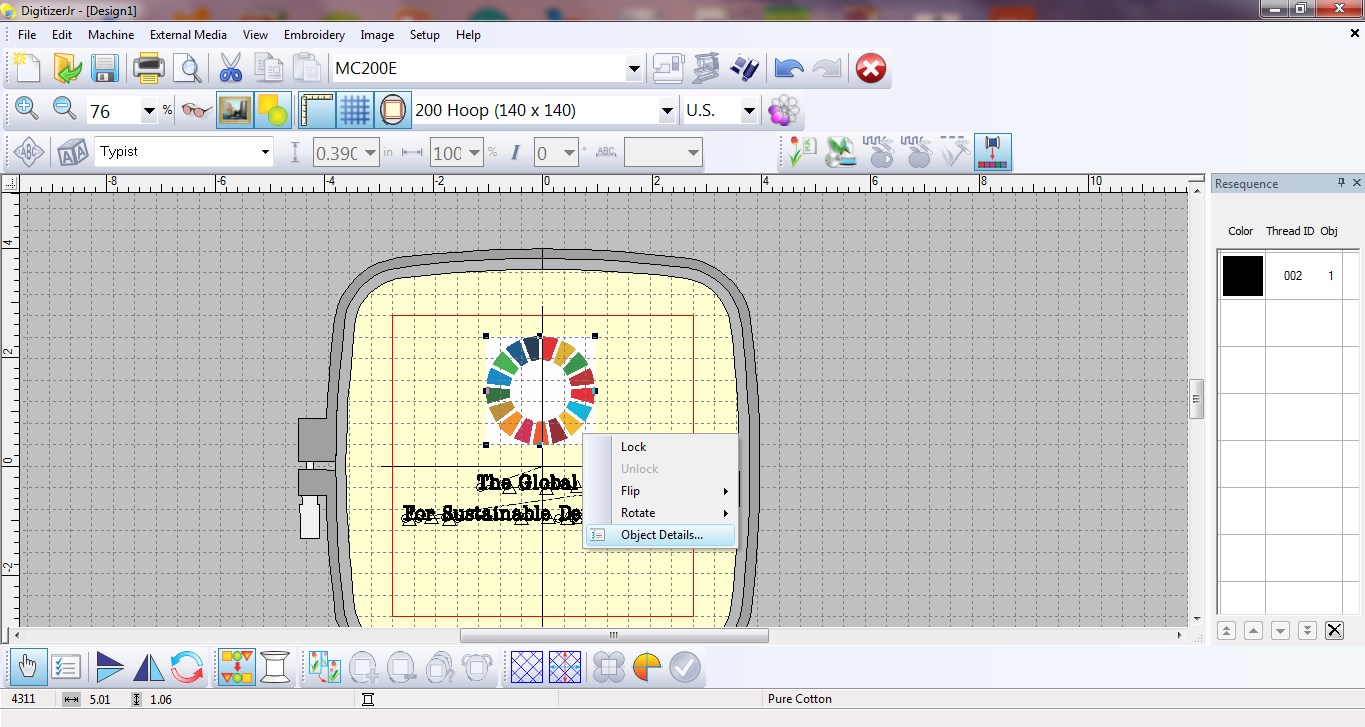
Task: Toggle the colored shapes resequence button
Action: [x=236, y=667]
